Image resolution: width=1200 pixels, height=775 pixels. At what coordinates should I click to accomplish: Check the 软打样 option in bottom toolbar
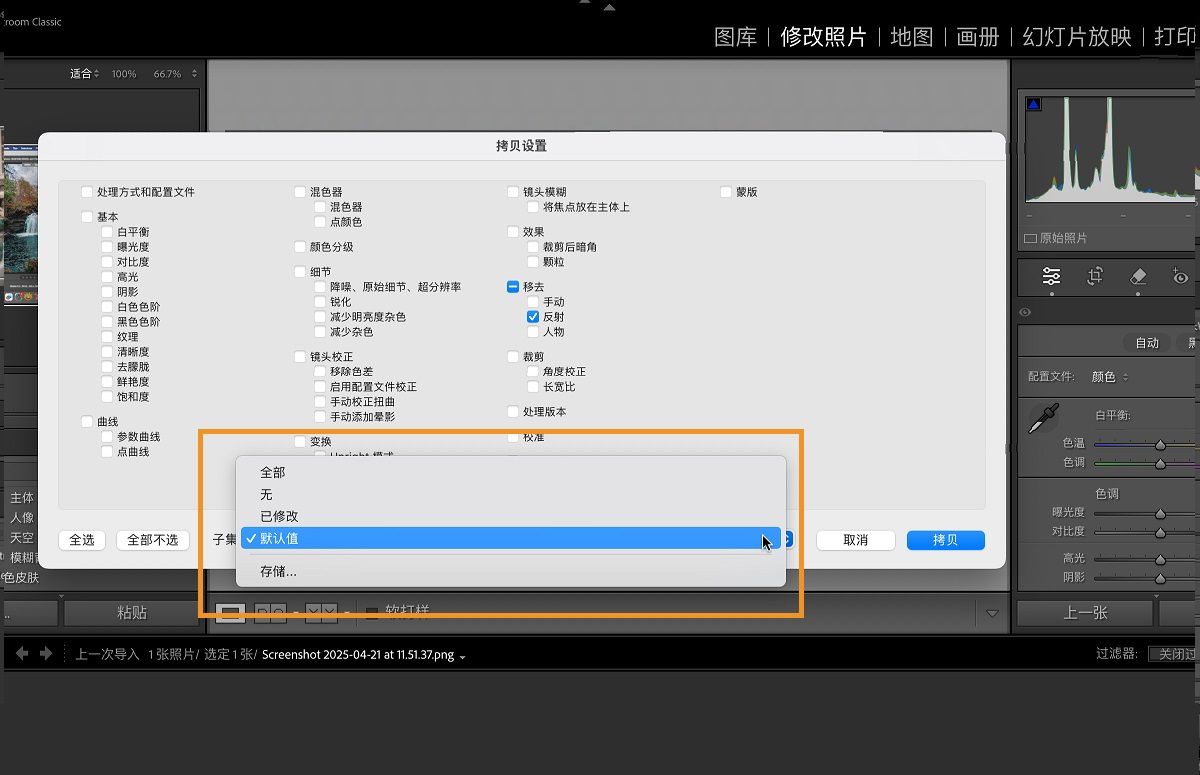[x=371, y=612]
